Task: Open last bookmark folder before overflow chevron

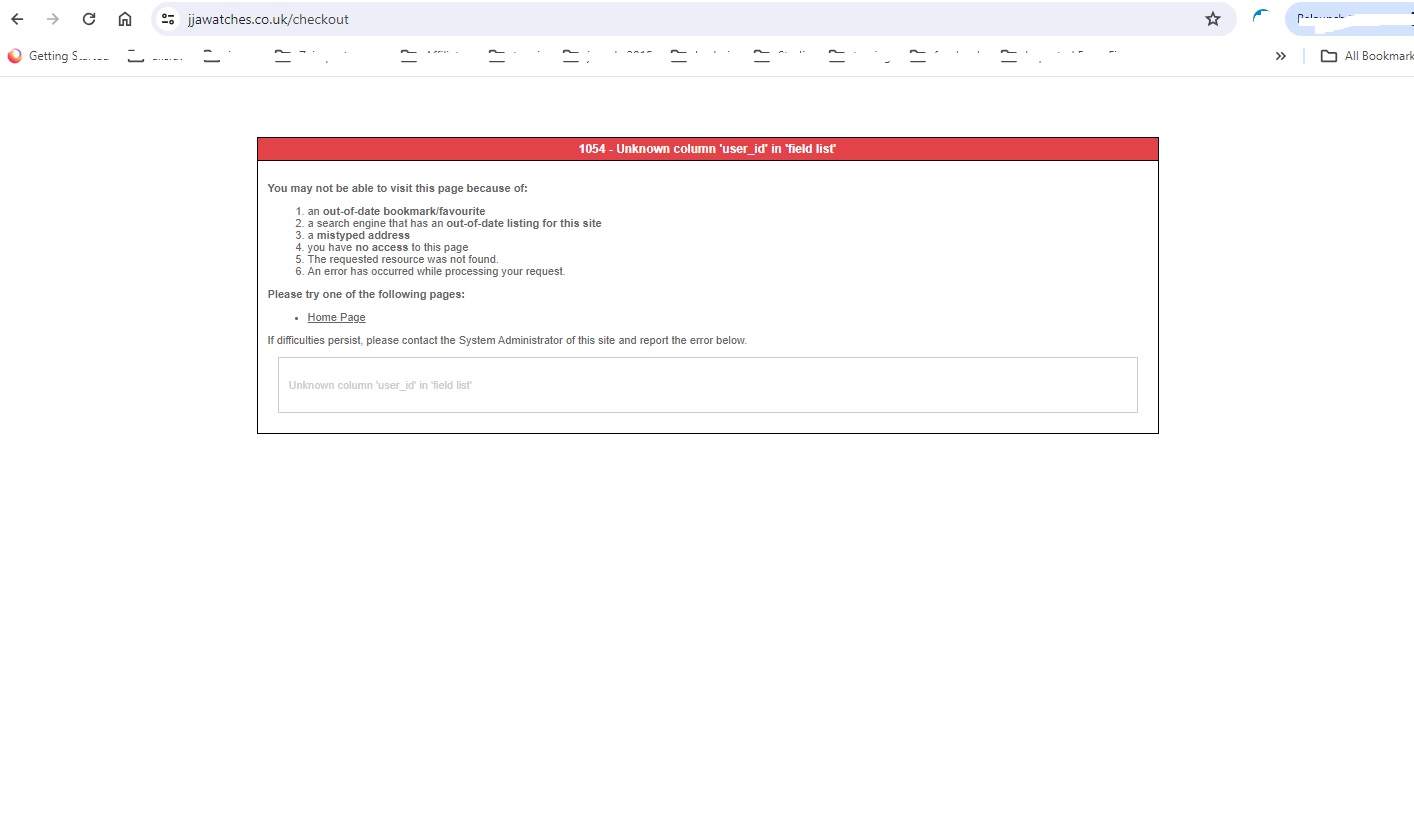Action: (1060, 56)
